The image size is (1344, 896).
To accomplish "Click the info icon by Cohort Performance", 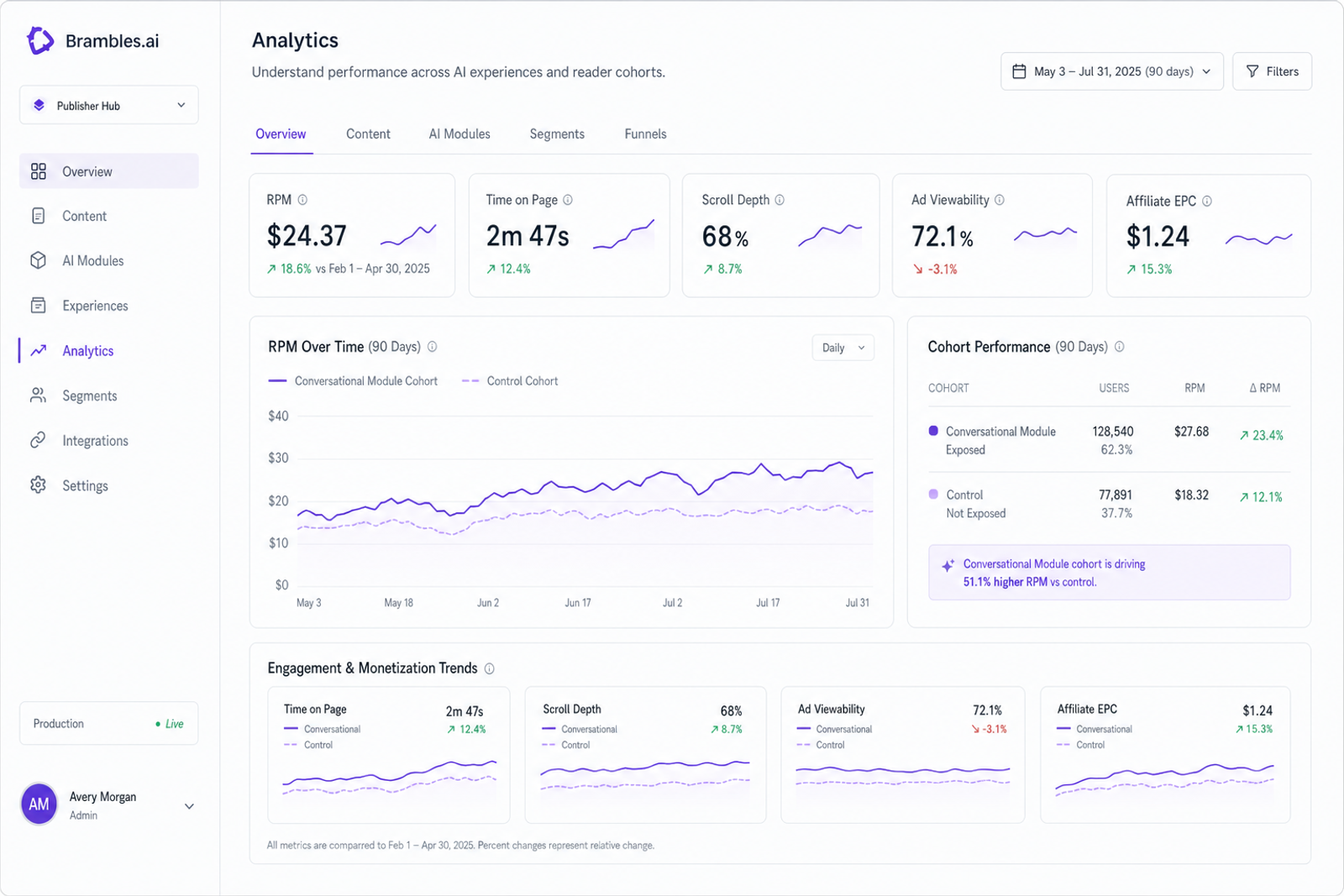I will coord(1120,347).
